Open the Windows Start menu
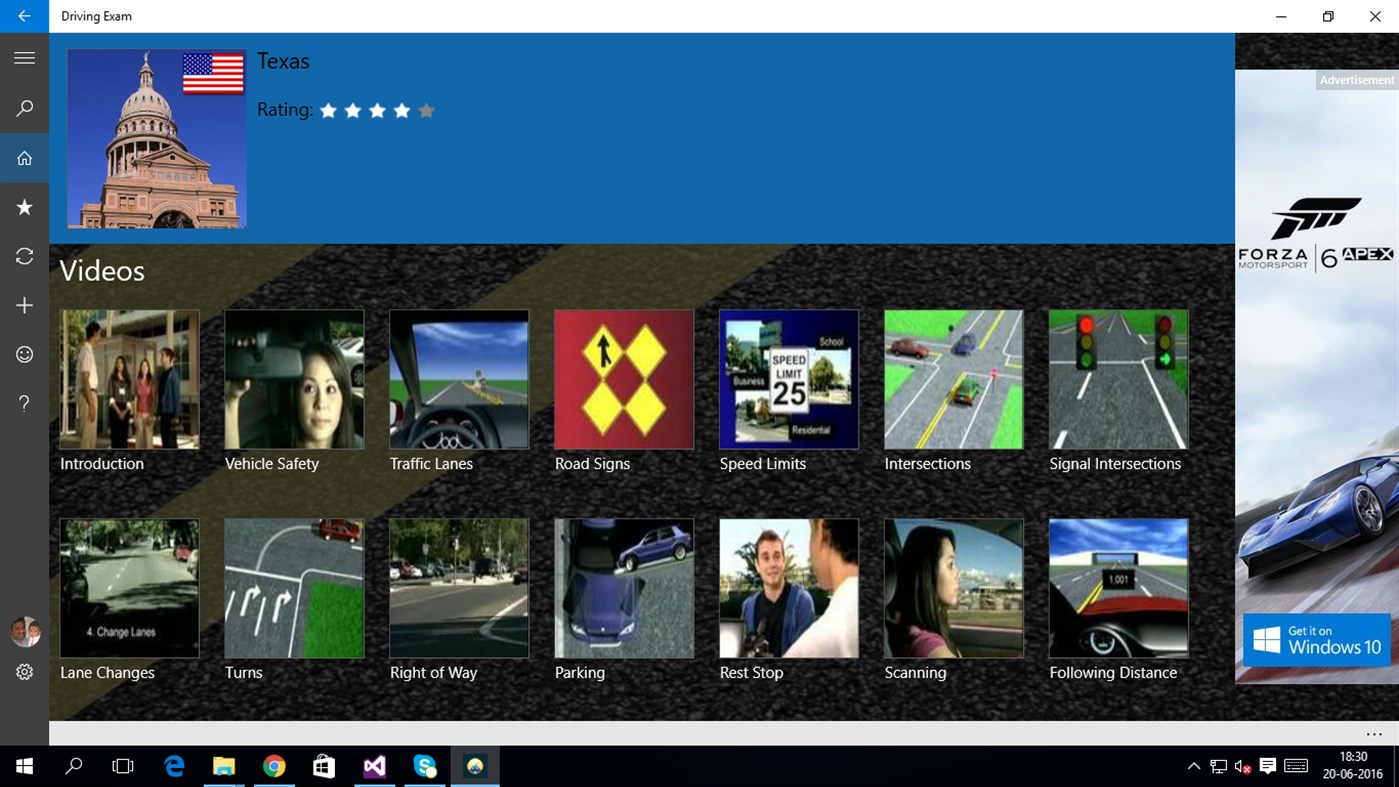Viewport: 1399px width, 787px height. pos(24,766)
